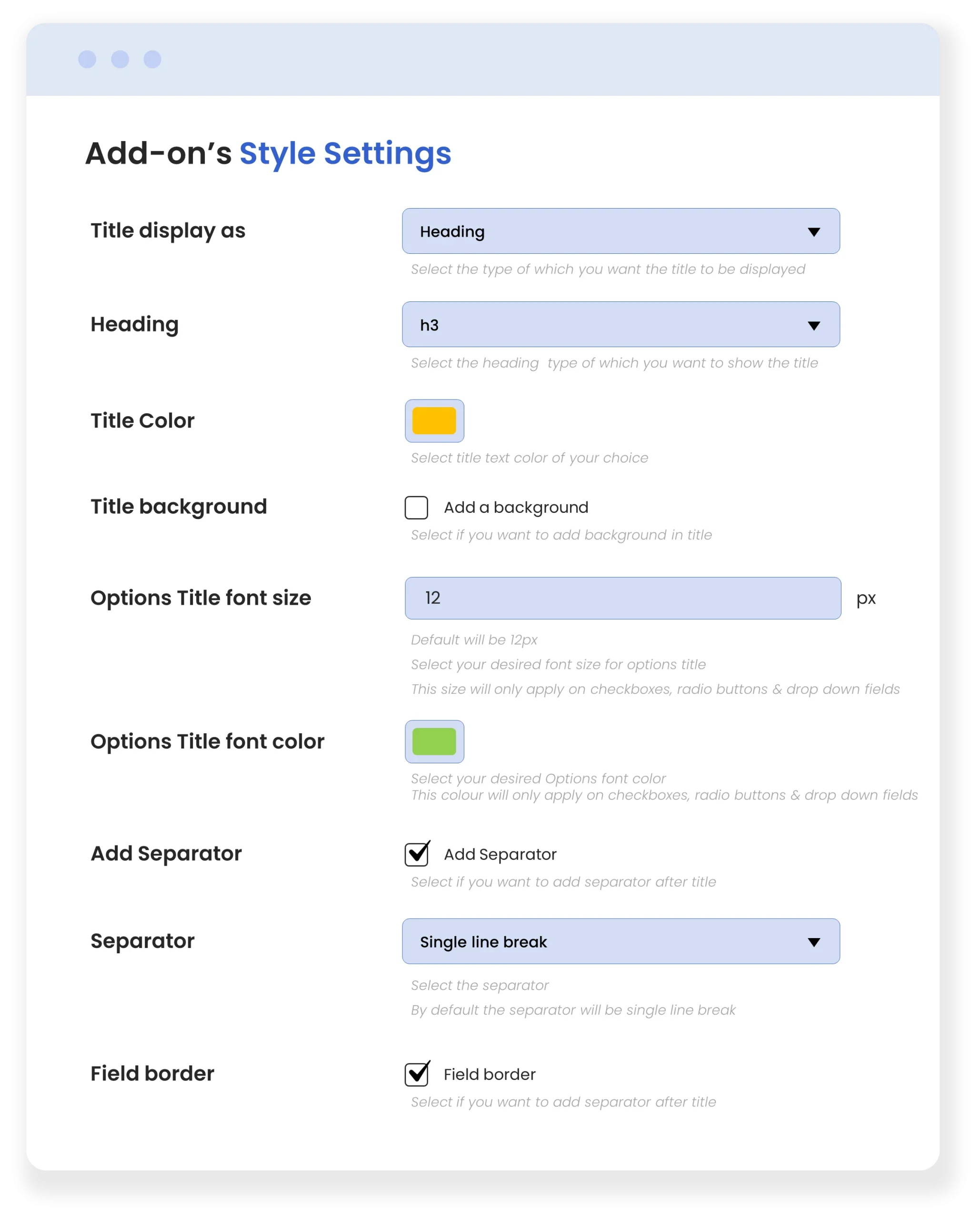The image size is (980, 1219).
Task: Click the Add Separator checkbox label
Action: coord(500,854)
